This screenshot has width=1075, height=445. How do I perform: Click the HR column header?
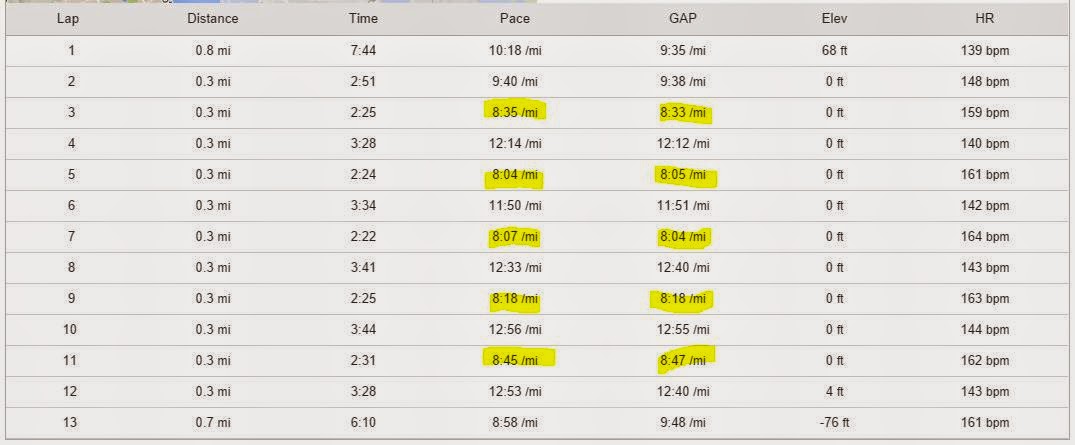(985, 19)
